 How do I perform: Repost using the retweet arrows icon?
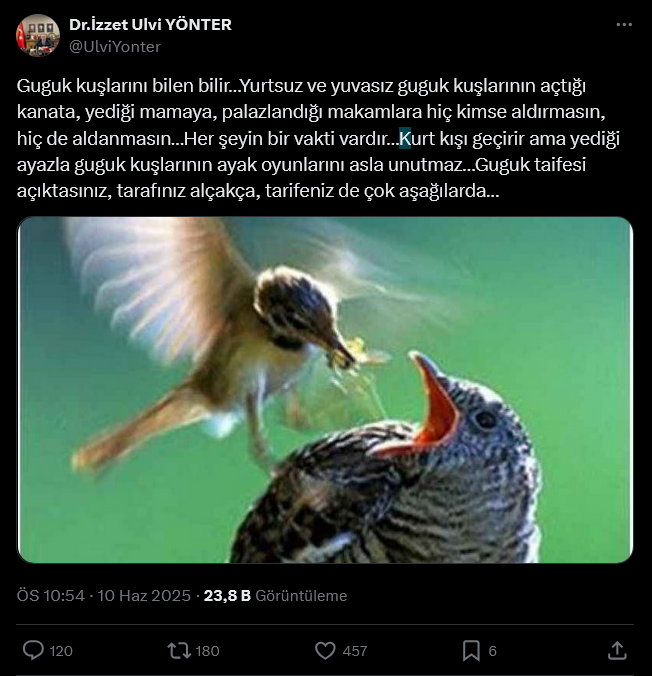[179, 651]
